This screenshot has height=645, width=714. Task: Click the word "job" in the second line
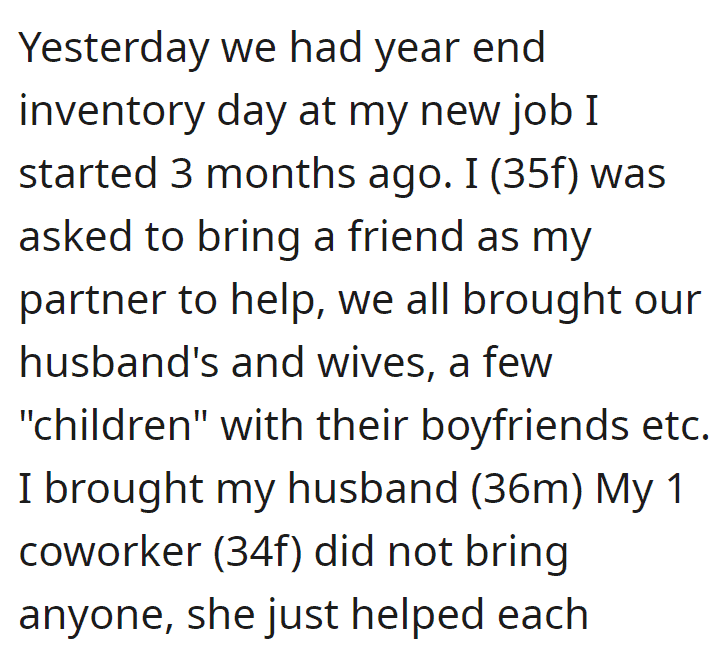[541, 112]
